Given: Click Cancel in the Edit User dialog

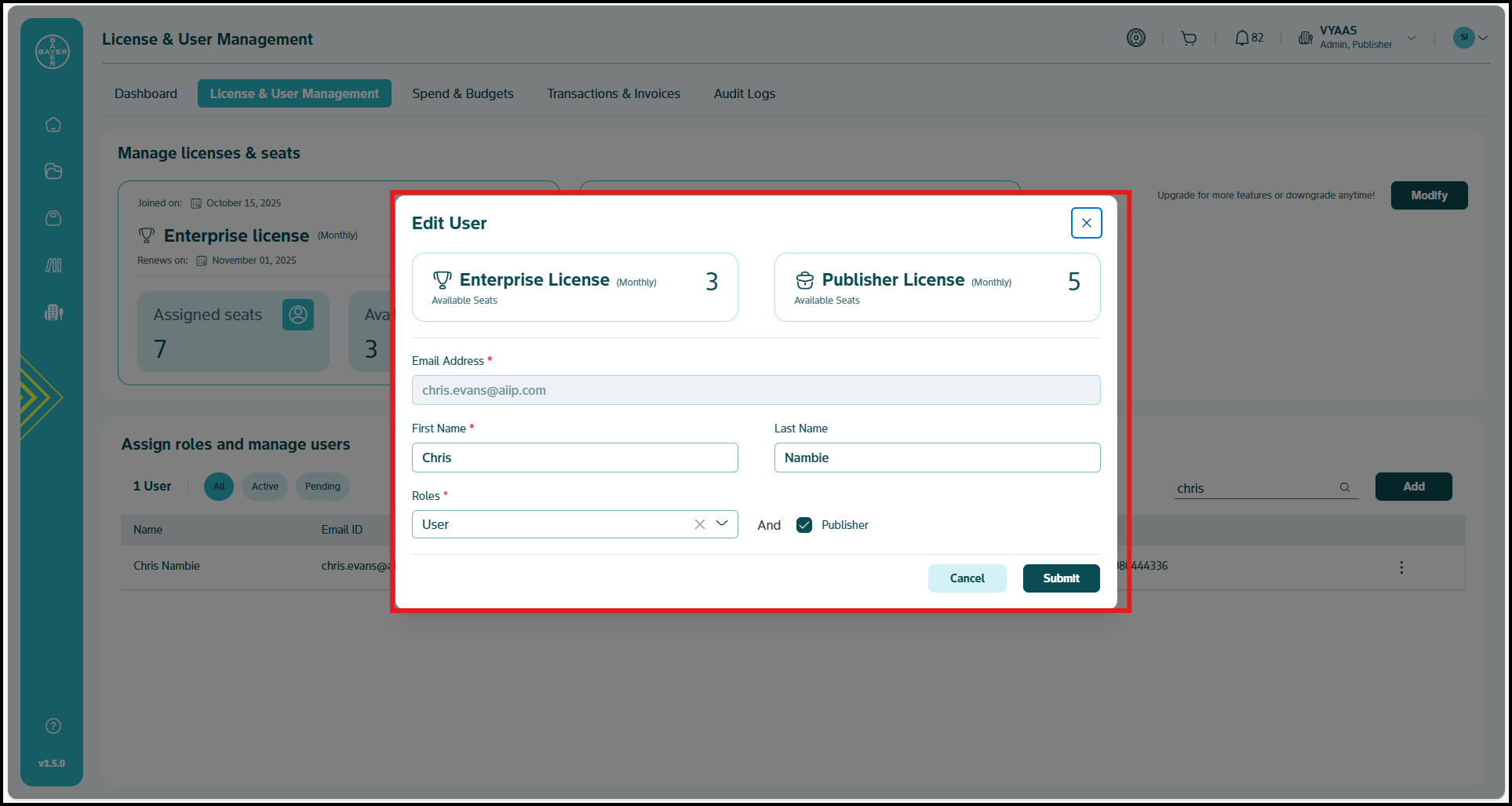Looking at the screenshot, I should (x=967, y=578).
